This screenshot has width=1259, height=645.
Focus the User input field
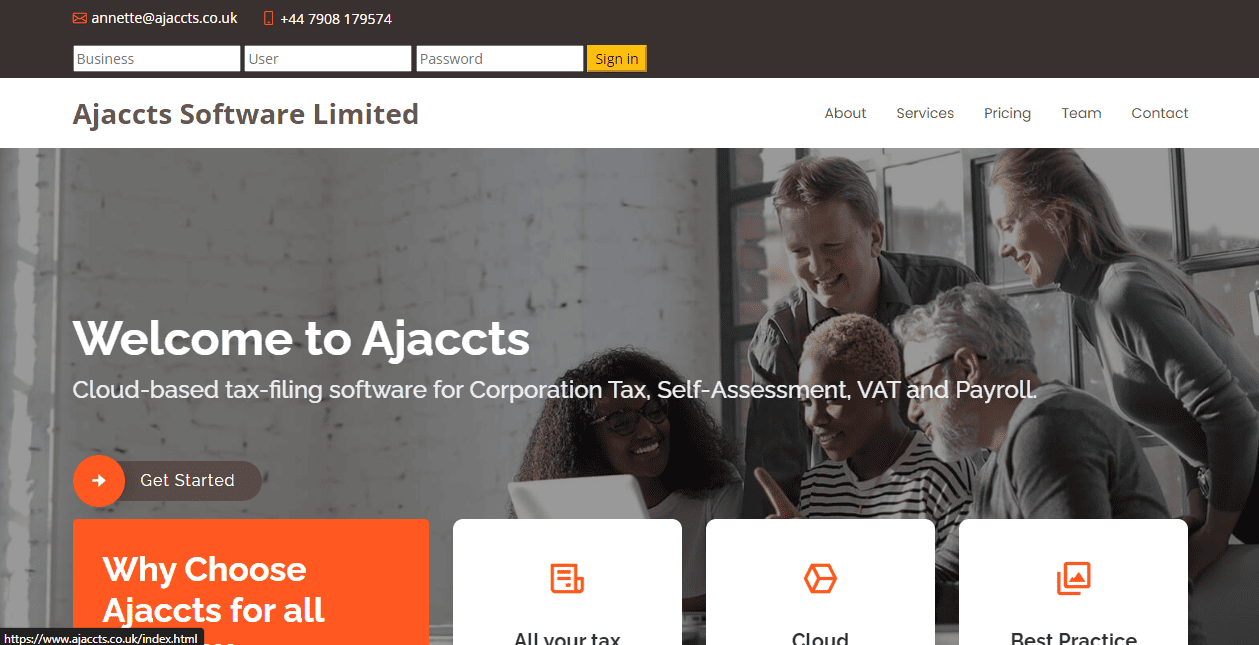coord(328,59)
